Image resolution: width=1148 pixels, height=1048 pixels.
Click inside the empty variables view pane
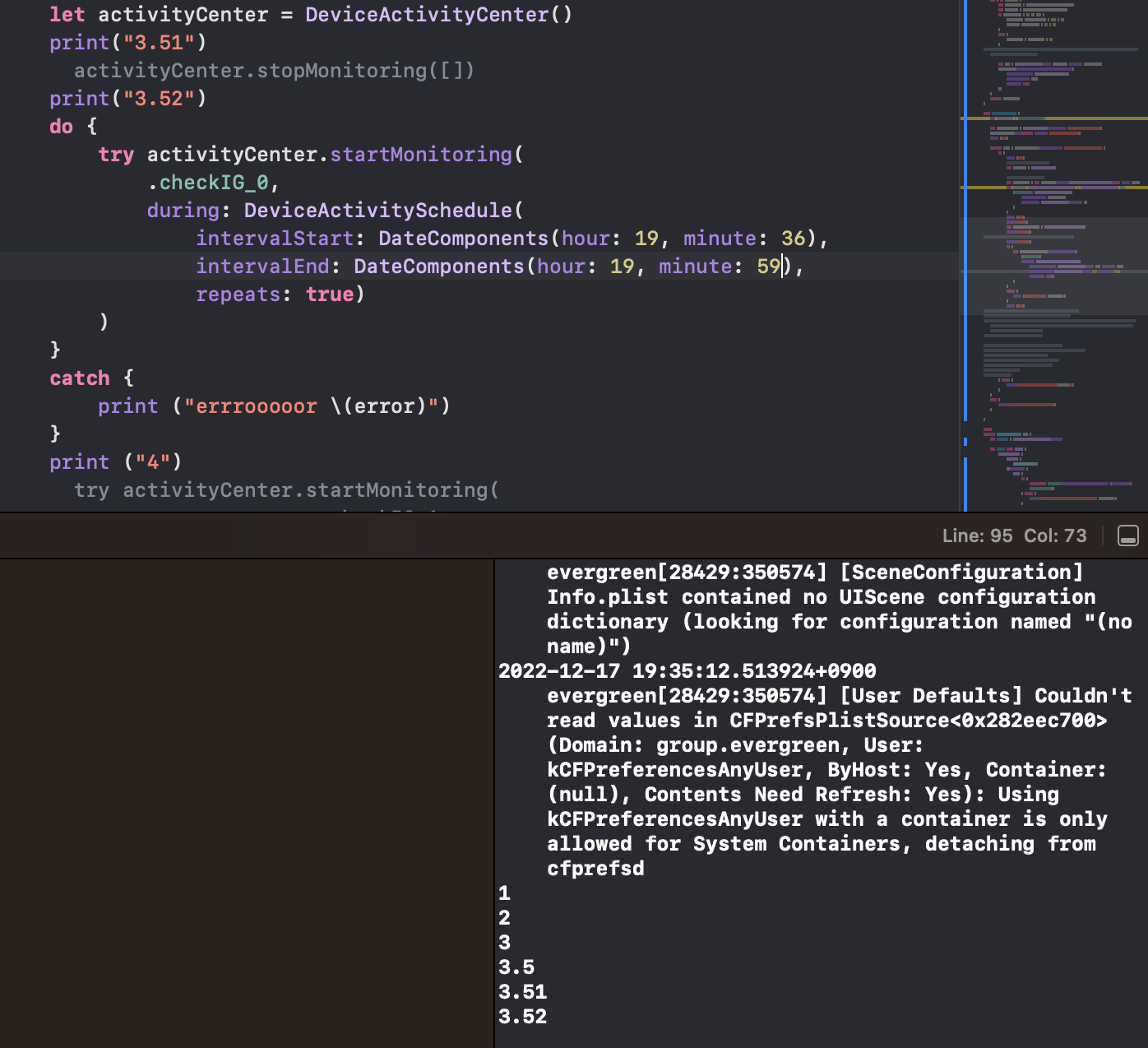pos(247,803)
